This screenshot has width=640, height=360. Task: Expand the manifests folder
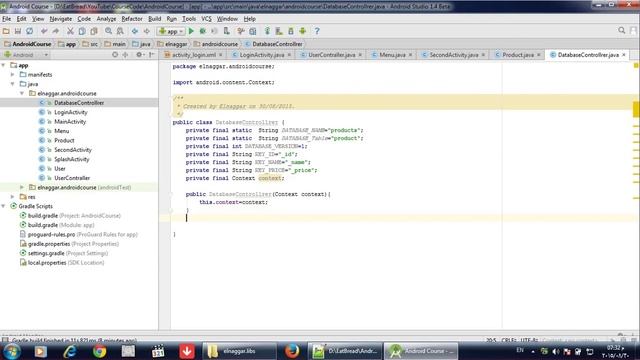pyautogui.click(x=13, y=75)
